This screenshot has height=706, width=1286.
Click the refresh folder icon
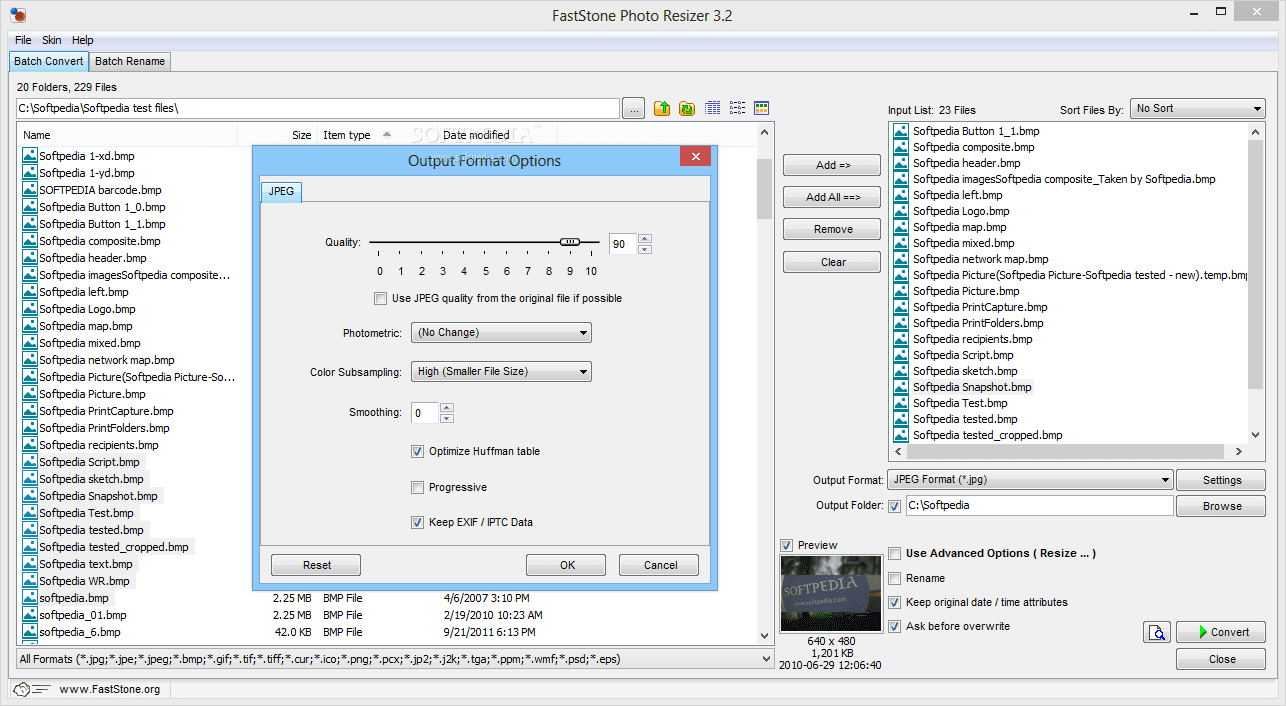pos(687,108)
